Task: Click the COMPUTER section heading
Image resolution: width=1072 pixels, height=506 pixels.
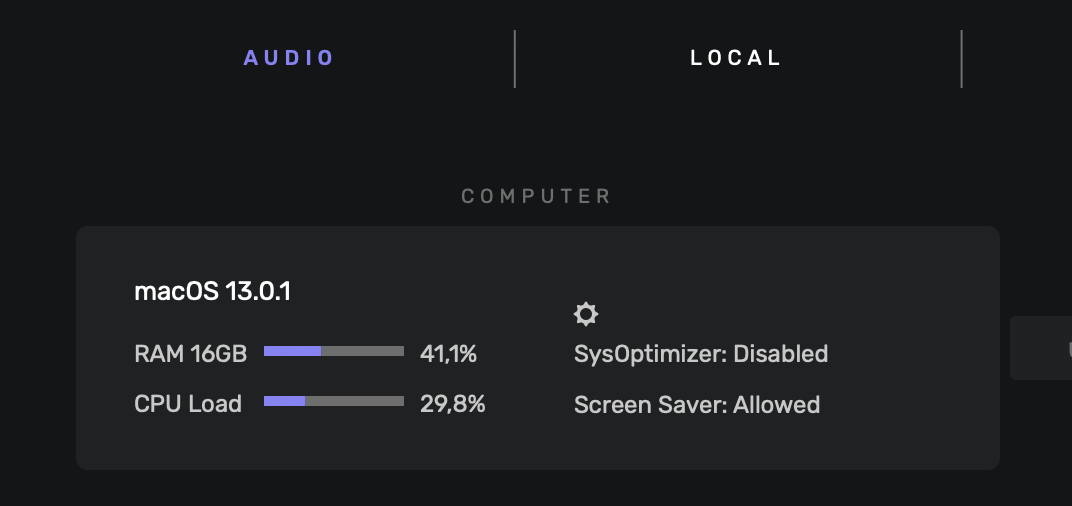Action: (x=536, y=196)
